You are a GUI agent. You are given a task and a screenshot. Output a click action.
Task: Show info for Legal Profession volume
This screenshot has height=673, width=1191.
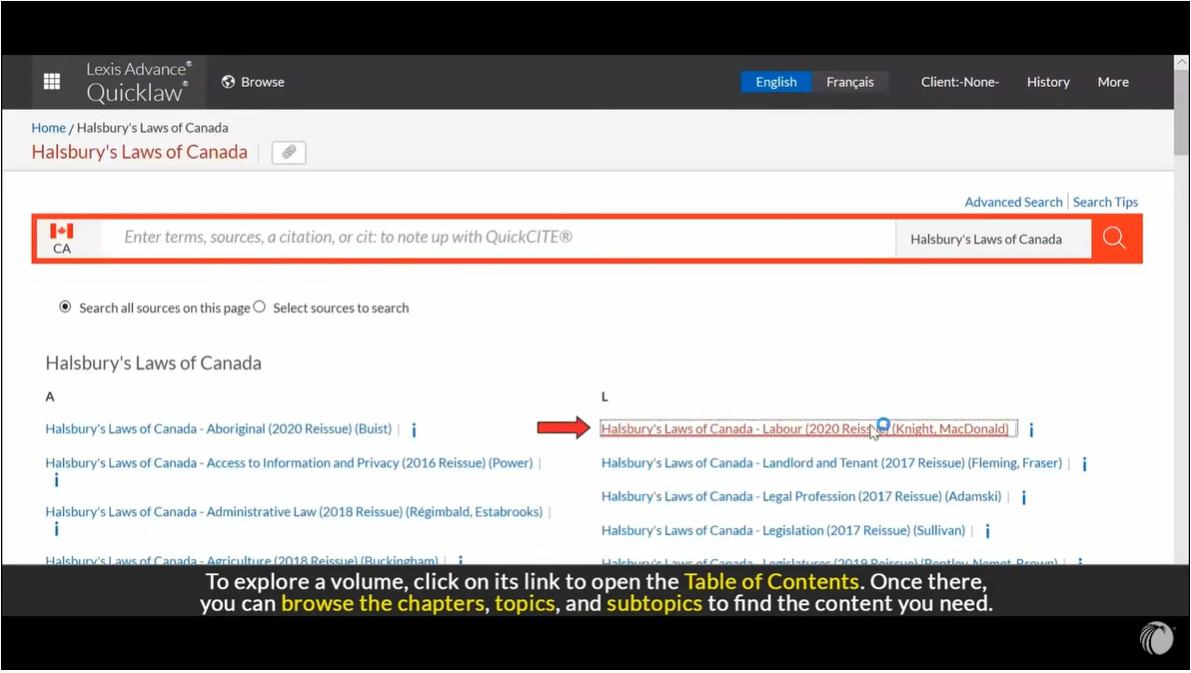pos(1024,497)
